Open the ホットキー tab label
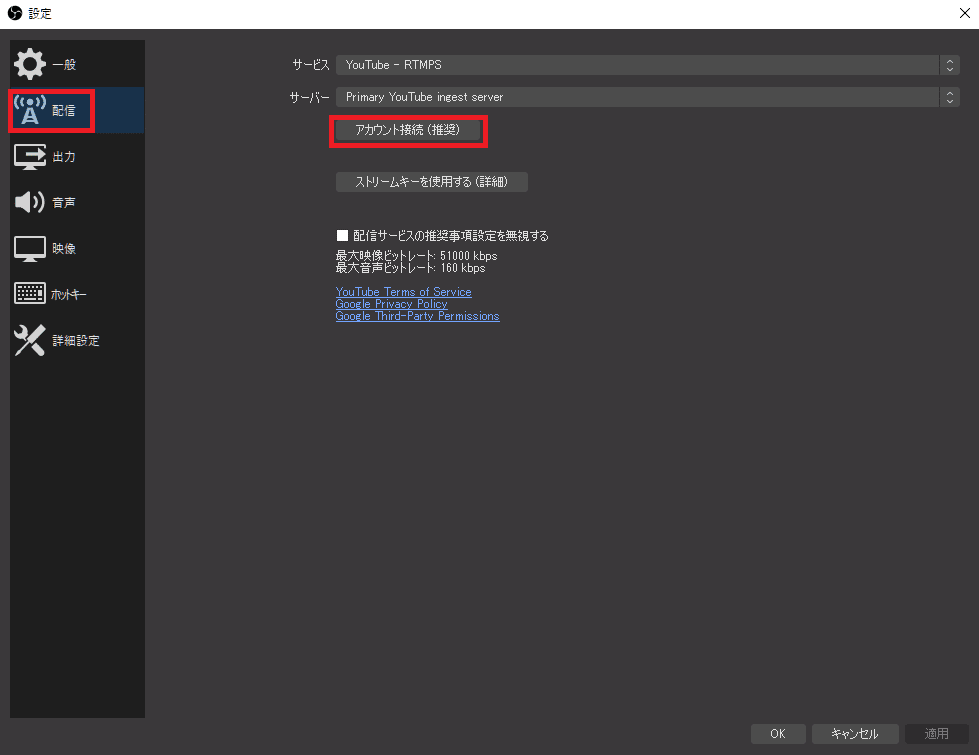The width and height of the screenshot is (979, 755). pos(69,294)
